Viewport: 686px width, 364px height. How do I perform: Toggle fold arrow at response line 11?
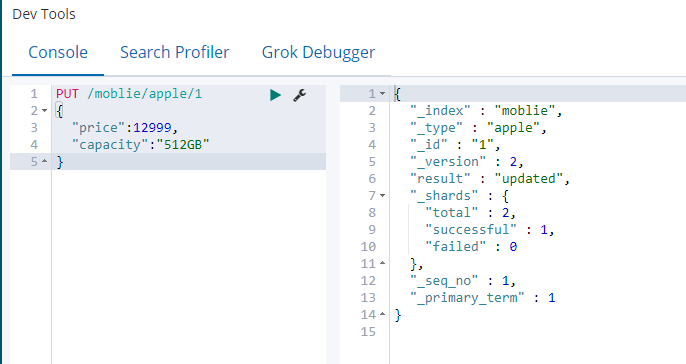point(382,263)
